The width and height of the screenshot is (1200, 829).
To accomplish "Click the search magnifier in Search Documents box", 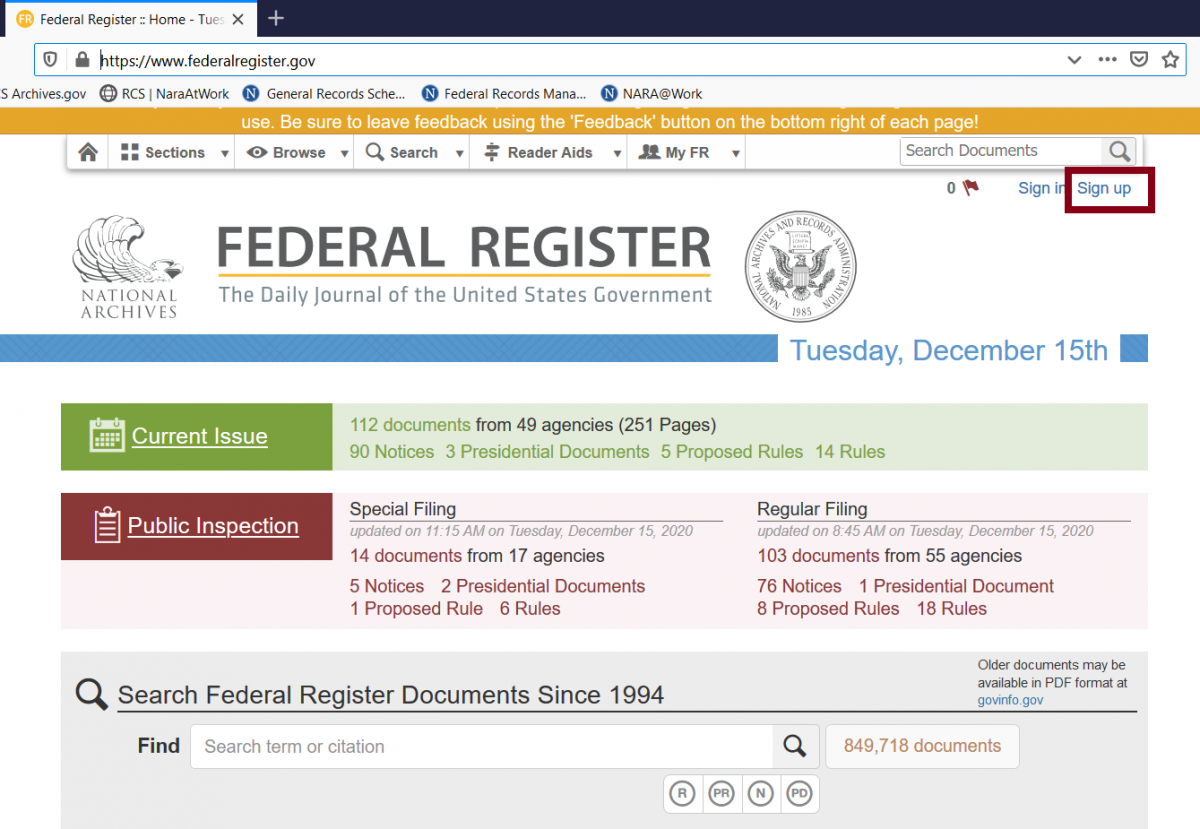I will pos(1119,152).
